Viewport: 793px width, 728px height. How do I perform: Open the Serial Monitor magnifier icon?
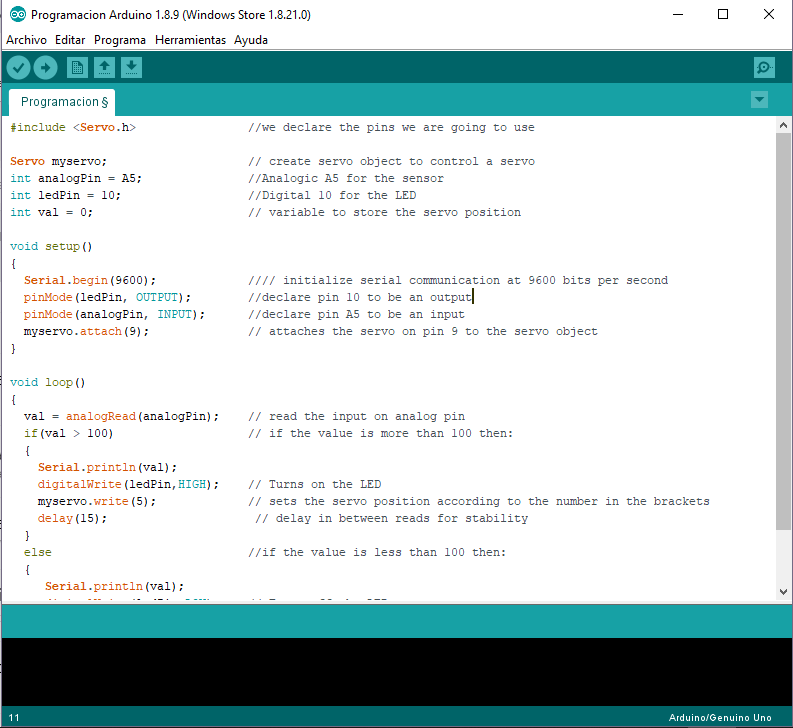coord(764,67)
